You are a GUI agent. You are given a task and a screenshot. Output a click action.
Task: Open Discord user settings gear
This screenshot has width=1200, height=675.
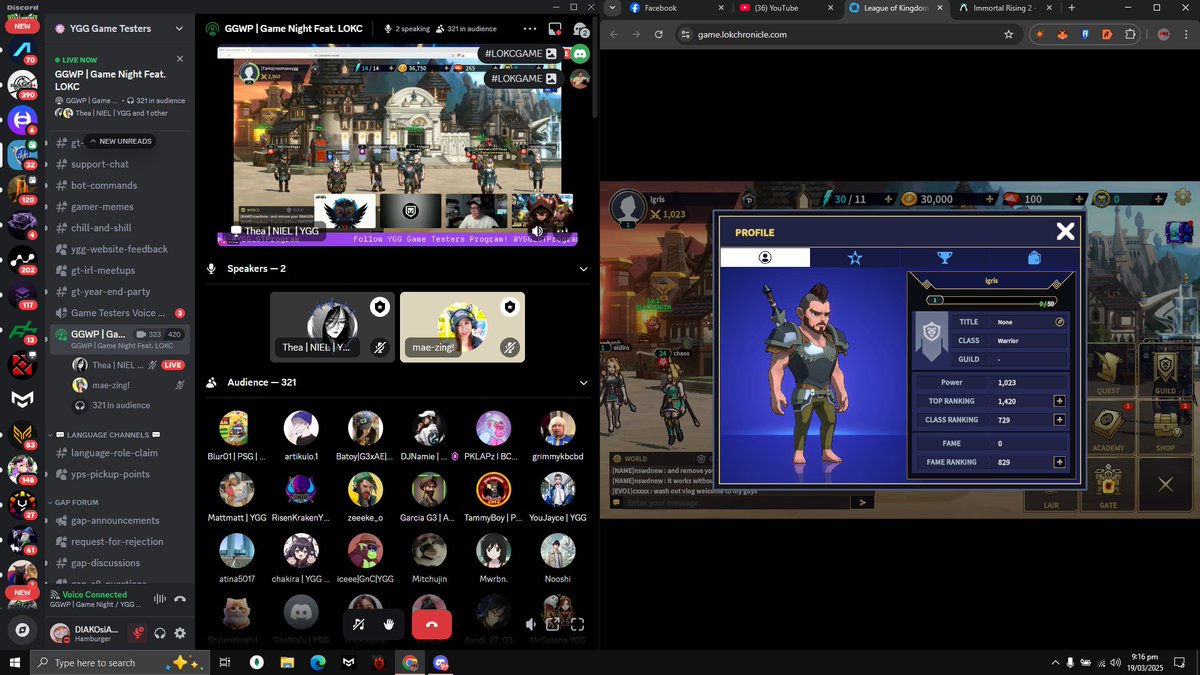pyautogui.click(x=180, y=632)
